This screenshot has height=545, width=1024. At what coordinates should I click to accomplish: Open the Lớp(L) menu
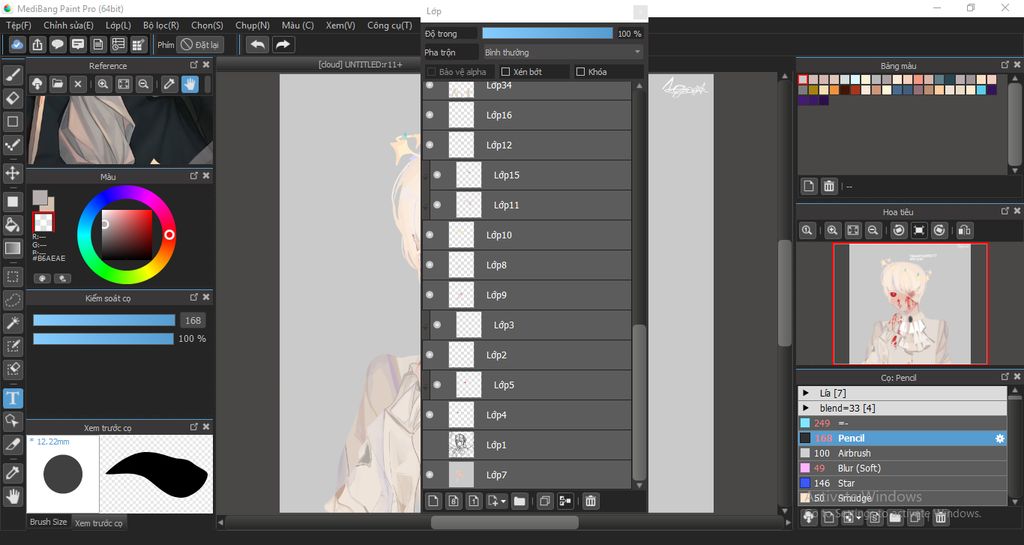[118, 25]
